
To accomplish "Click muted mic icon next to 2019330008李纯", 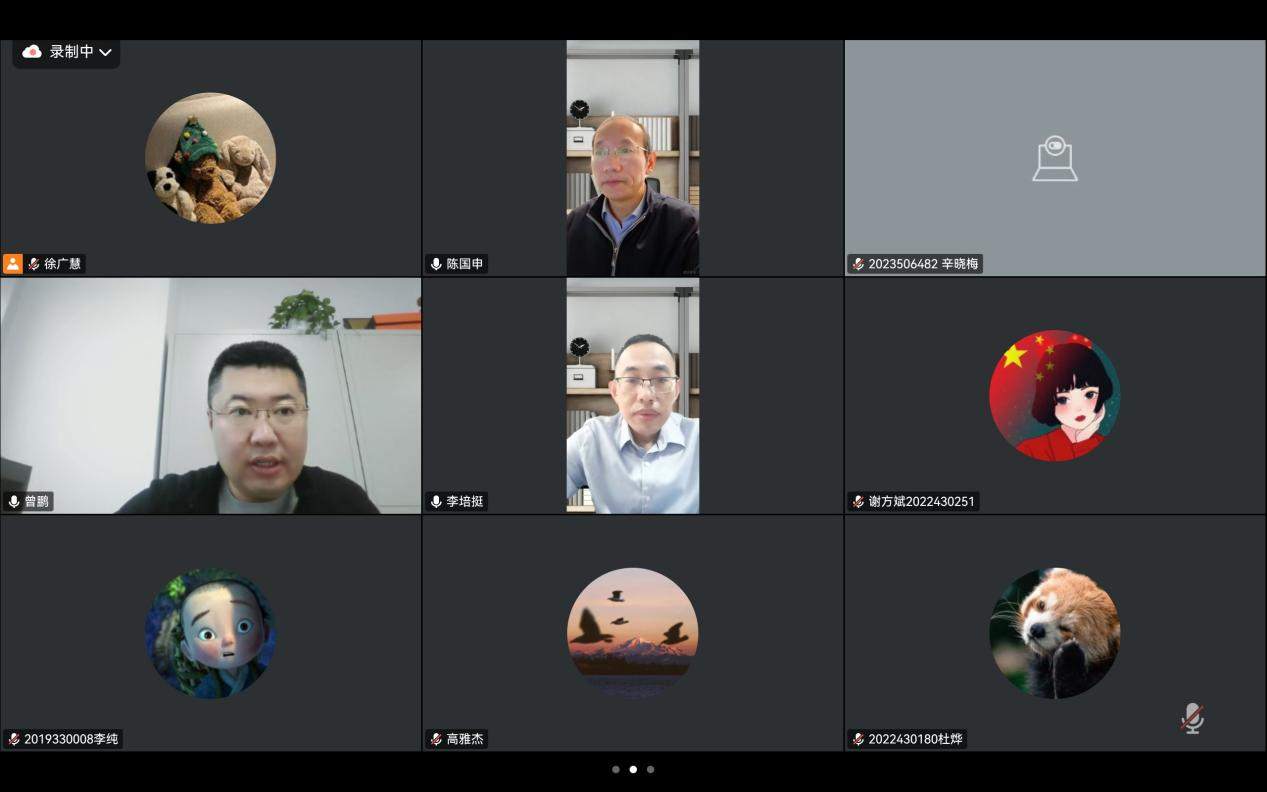I will pyautogui.click(x=14, y=740).
